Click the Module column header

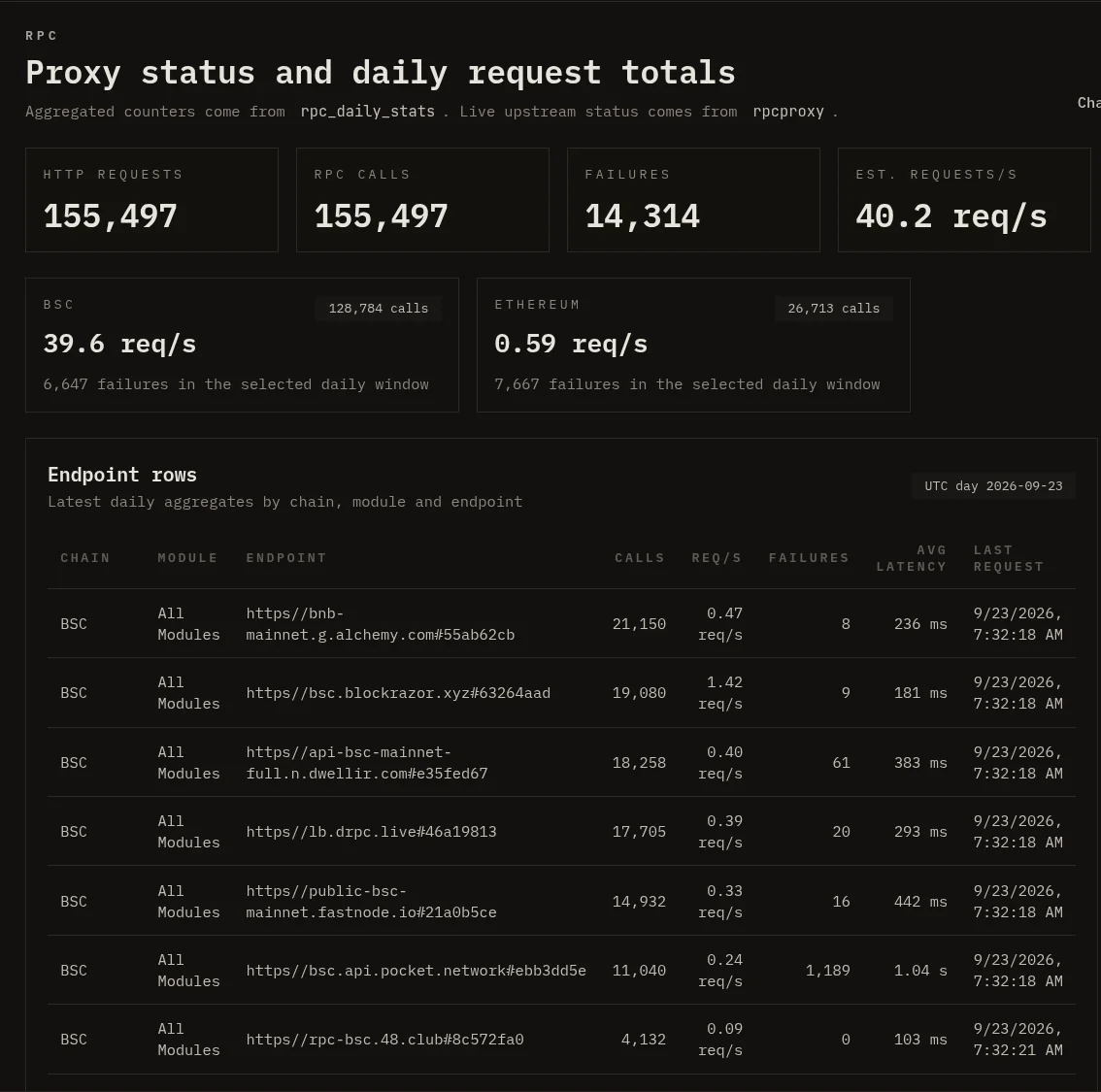[187, 558]
